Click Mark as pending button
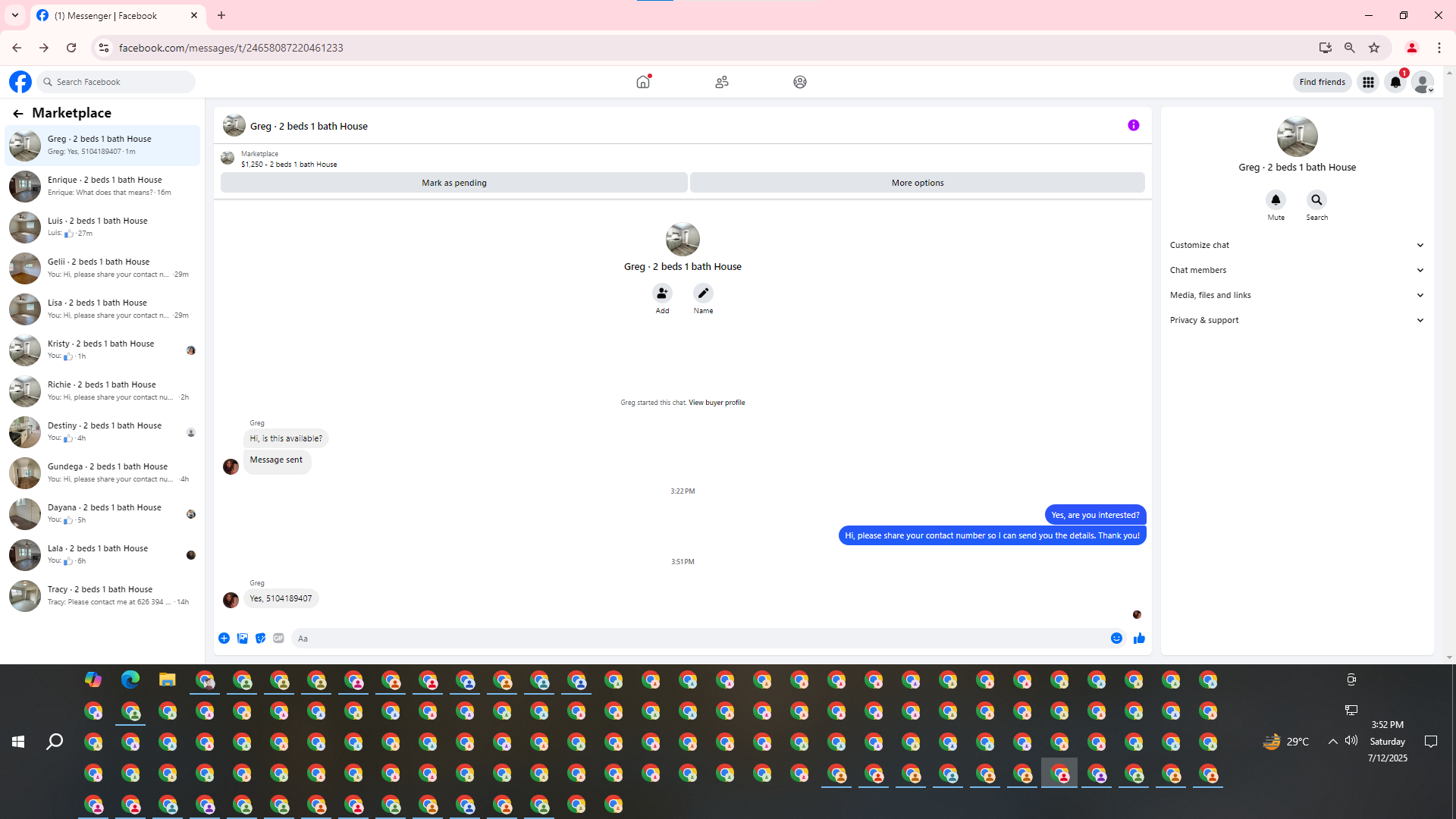The height and width of the screenshot is (819, 1456). (453, 183)
